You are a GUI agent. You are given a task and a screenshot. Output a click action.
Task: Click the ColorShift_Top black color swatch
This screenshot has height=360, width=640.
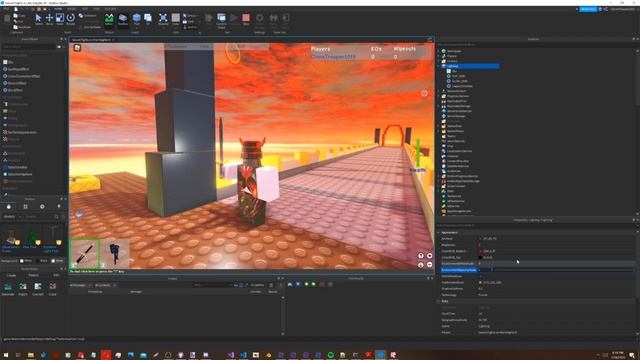pos(480,258)
